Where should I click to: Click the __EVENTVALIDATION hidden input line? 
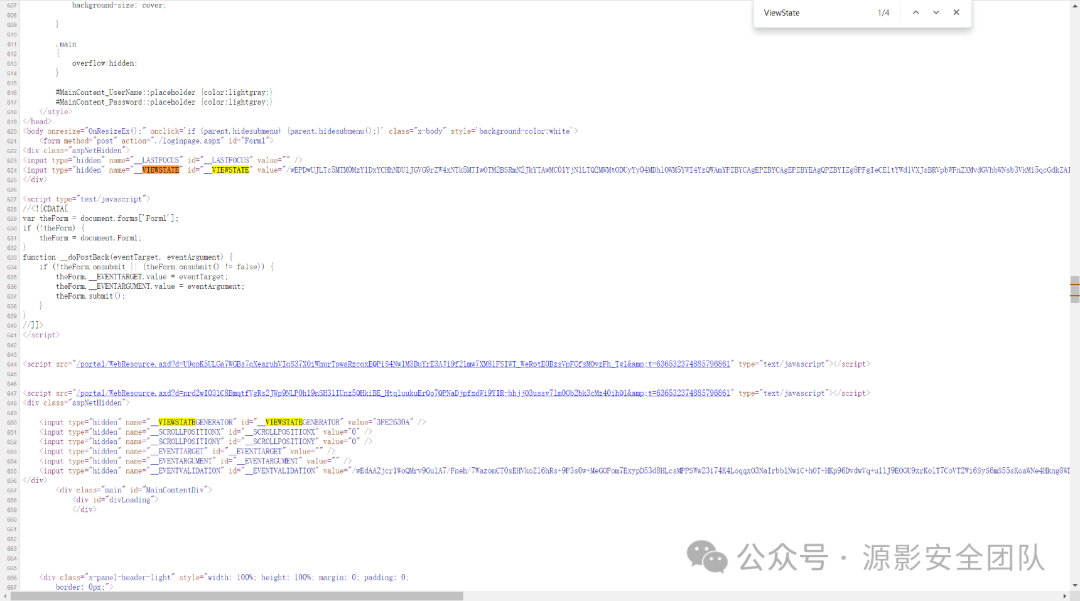[554, 471]
